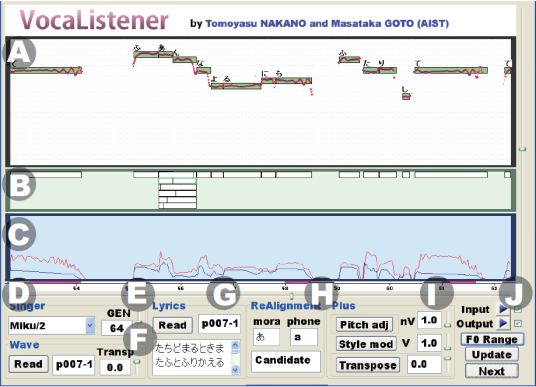Click the Transp value field showing 0.0

click(115, 368)
